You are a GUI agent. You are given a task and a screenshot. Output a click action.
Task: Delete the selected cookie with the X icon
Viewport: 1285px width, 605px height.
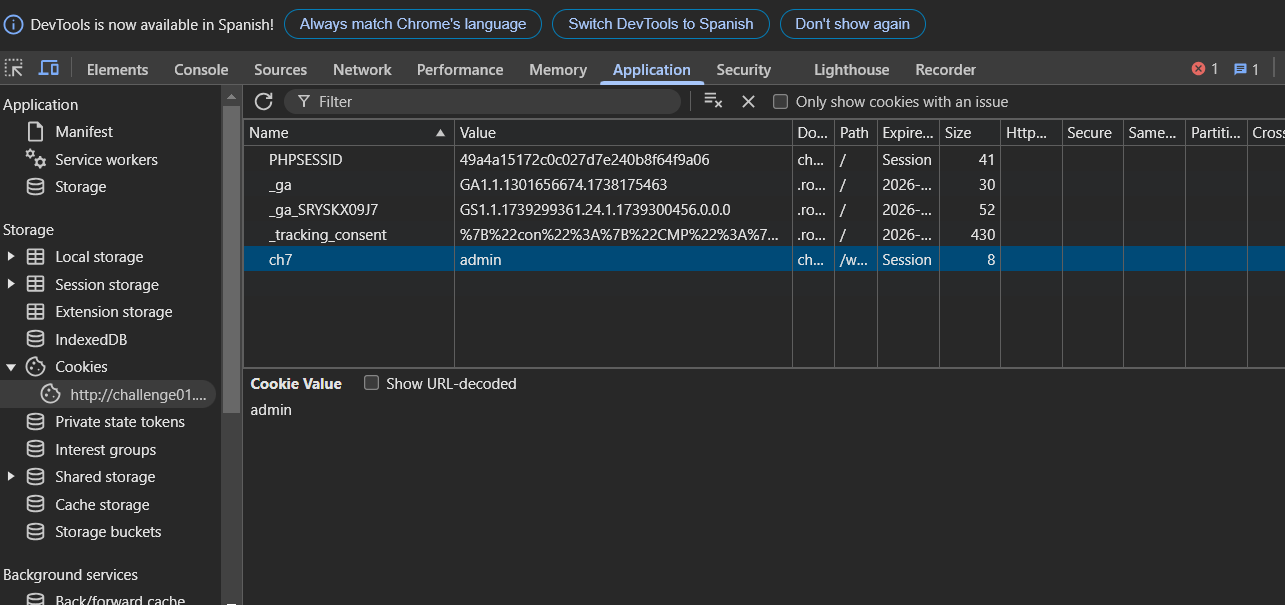click(x=748, y=101)
